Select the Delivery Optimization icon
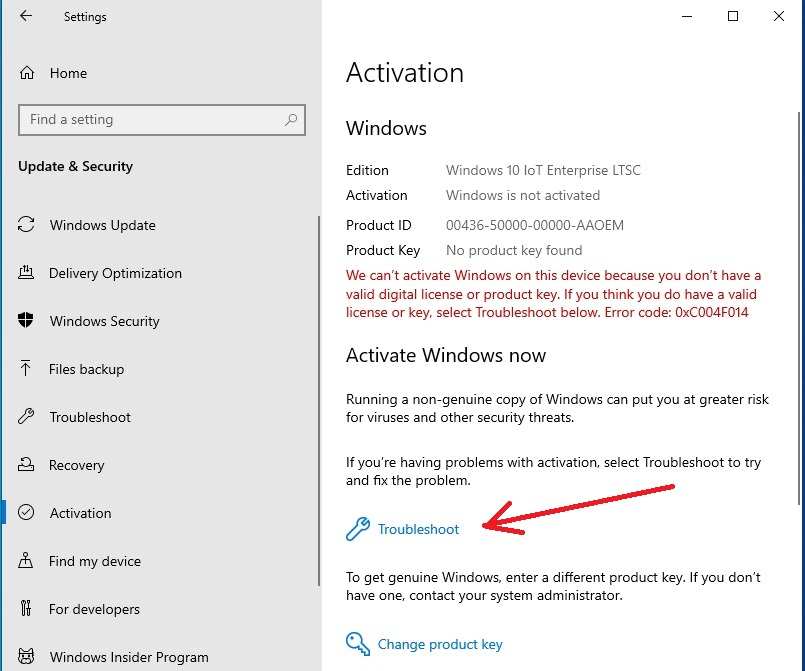Image resolution: width=805 pixels, height=671 pixels. pyautogui.click(x=26, y=272)
